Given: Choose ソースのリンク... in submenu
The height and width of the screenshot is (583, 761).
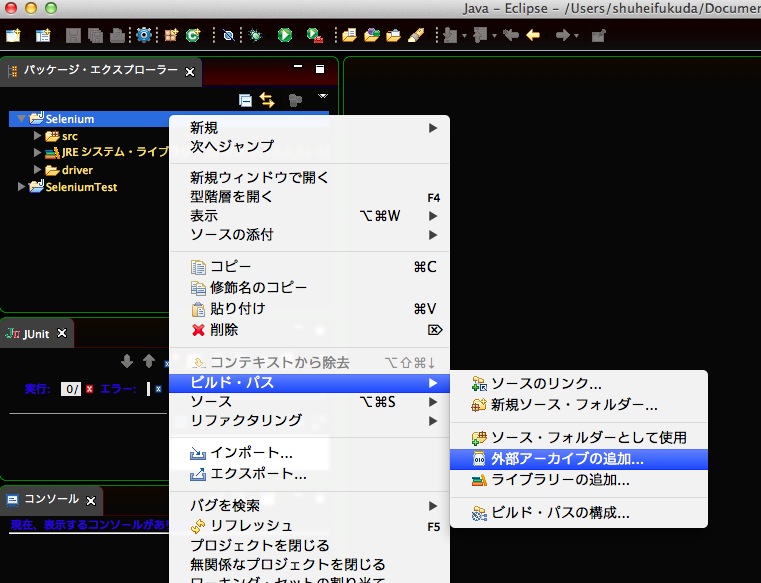Looking at the screenshot, I should 579,383.
